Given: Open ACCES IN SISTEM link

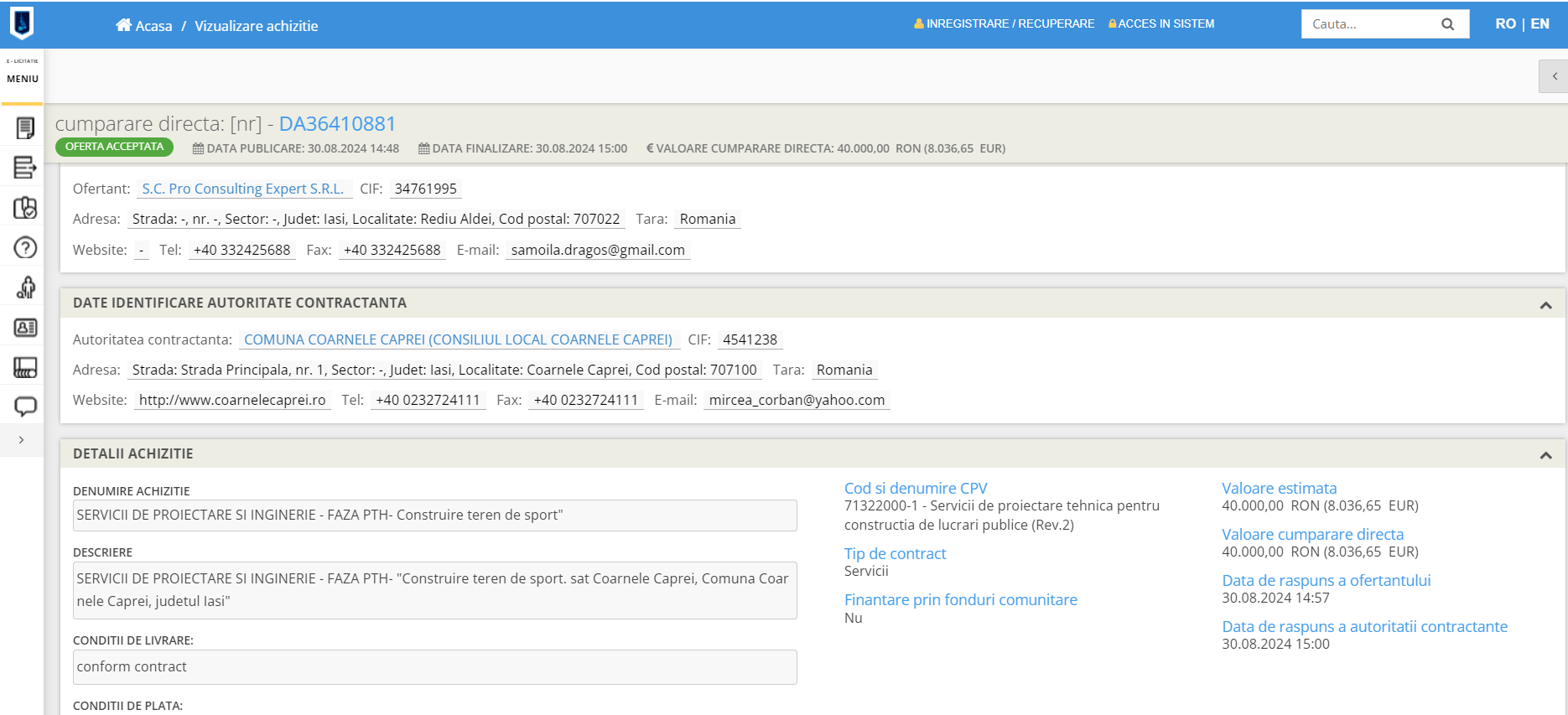Looking at the screenshot, I should (1161, 23).
